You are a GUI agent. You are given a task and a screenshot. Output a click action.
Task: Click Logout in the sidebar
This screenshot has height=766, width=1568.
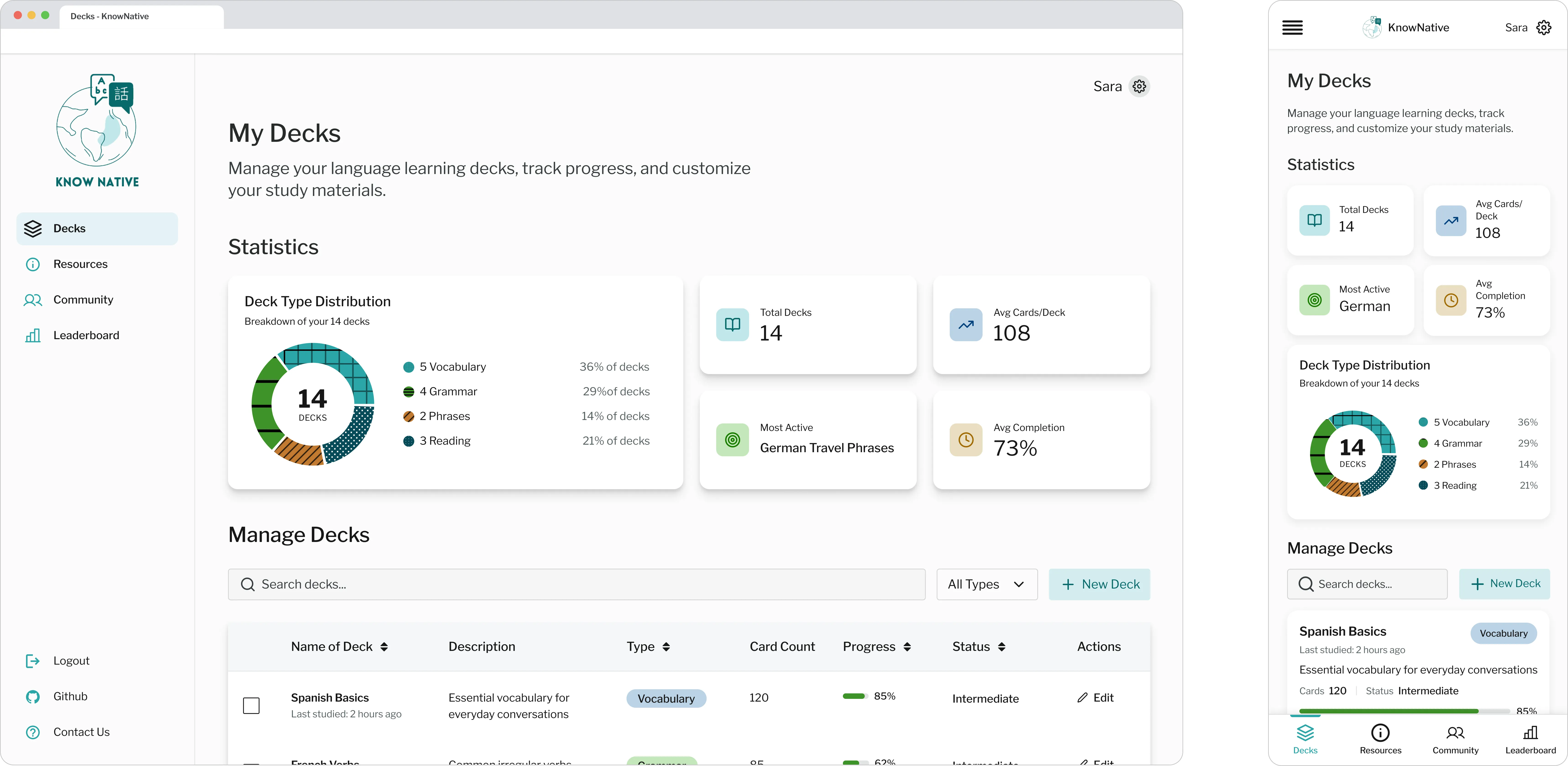tap(58, 661)
